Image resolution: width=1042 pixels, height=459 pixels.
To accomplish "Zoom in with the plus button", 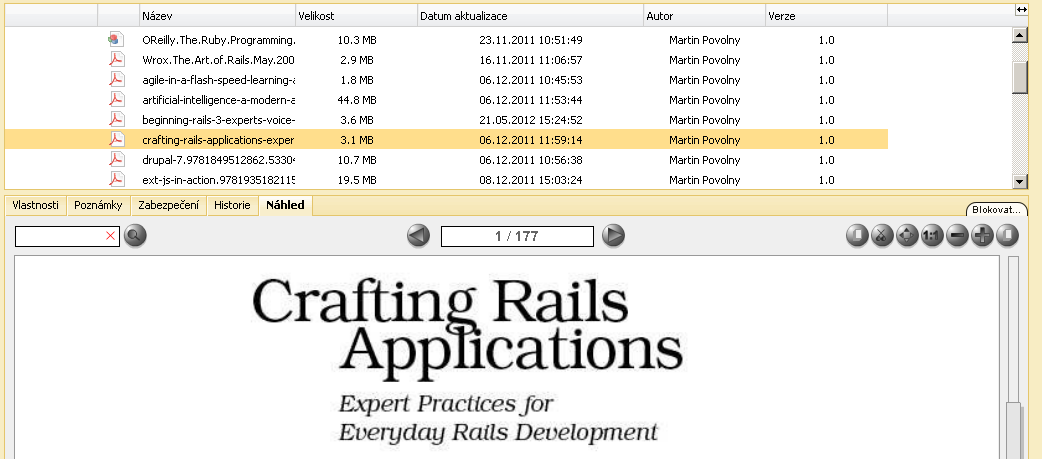I will click(982, 235).
